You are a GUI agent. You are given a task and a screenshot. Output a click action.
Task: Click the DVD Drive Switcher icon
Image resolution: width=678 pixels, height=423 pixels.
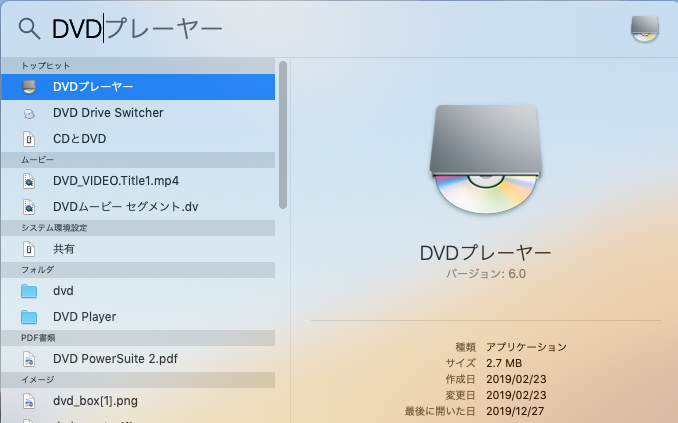click(x=29, y=113)
